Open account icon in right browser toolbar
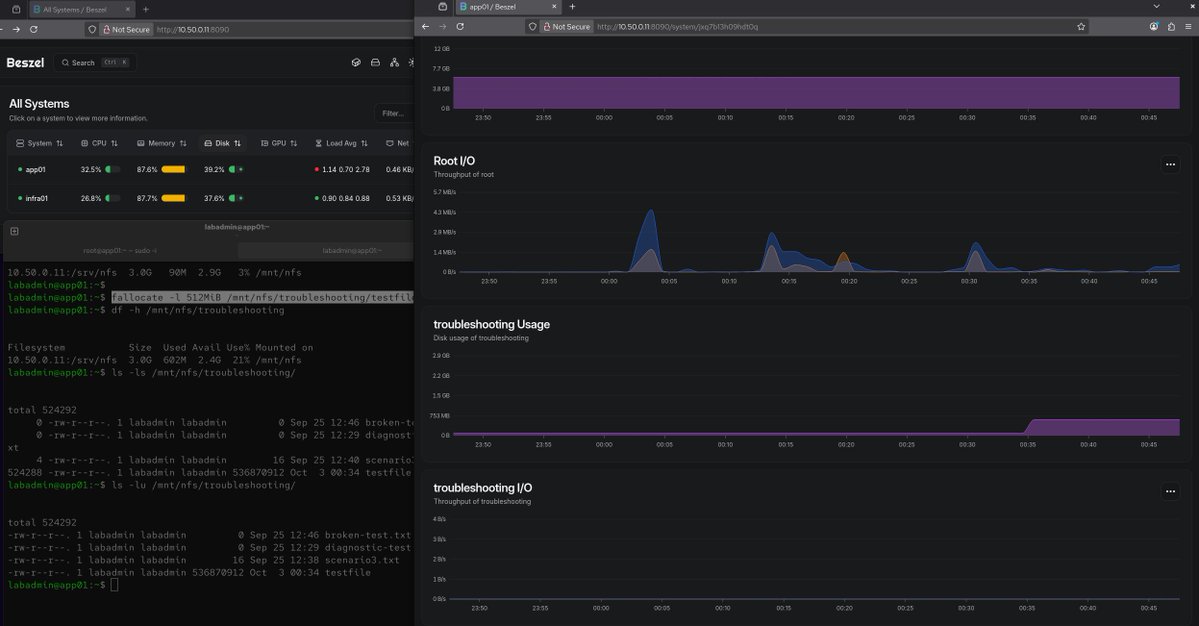The width and height of the screenshot is (1199, 626). [x=1154, y=26]
